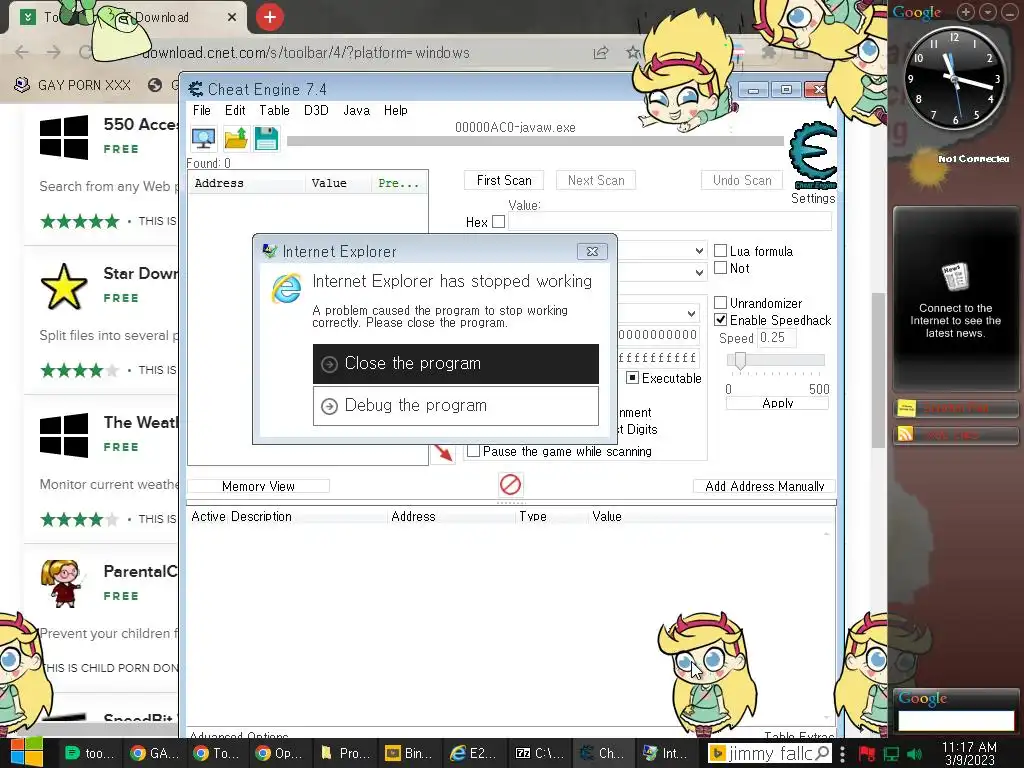
Task: Open the Help menu
Action: (x=396, y=110)
